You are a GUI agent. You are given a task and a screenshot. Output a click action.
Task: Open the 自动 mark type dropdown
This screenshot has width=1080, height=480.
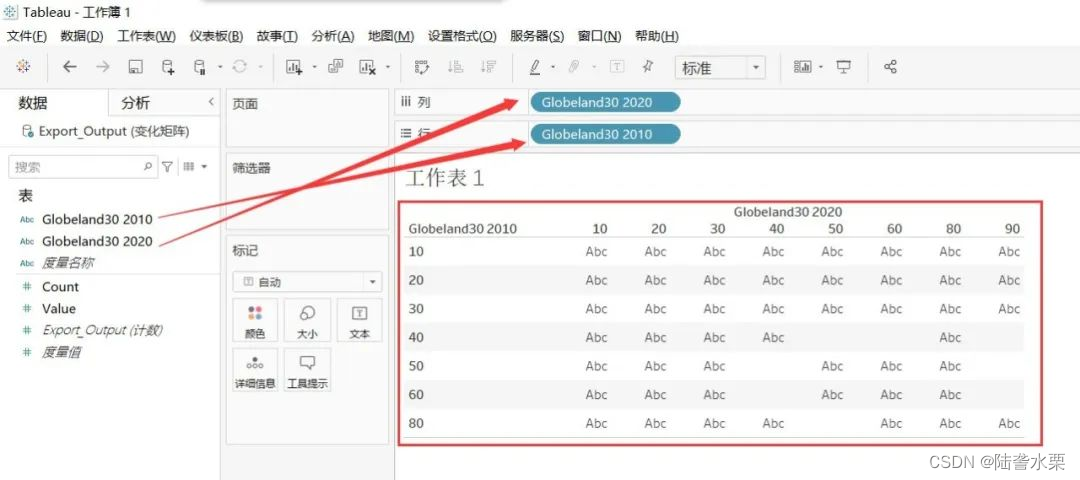coord(307,282)
